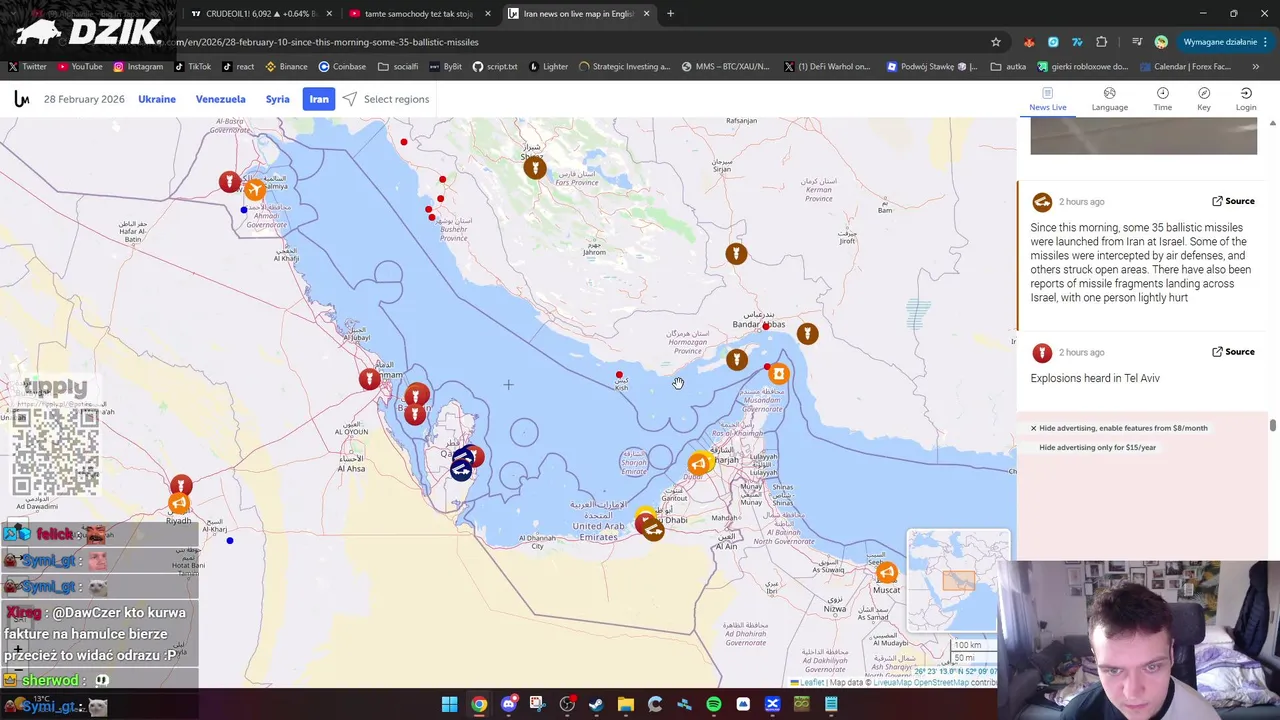Open the Language selector
Viewport: 1280px width, 720px height.
(x=1109, y=99)
